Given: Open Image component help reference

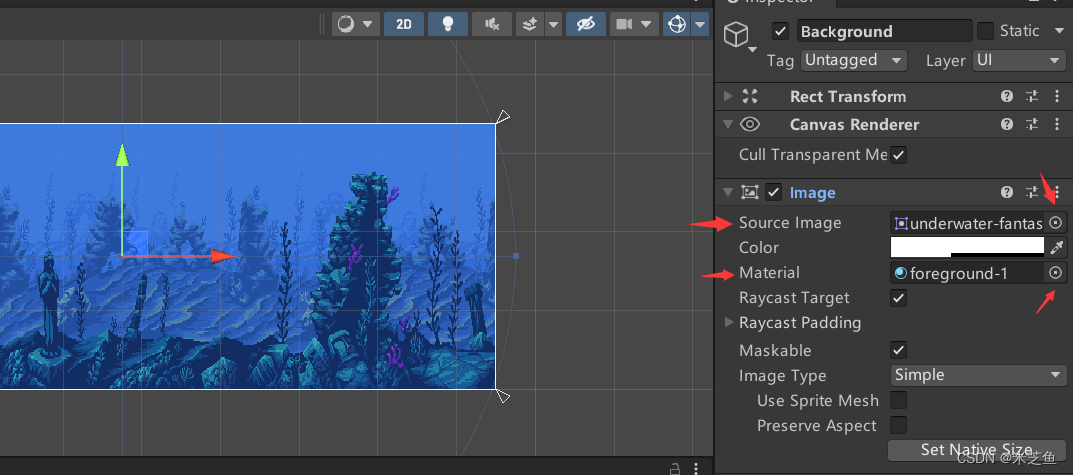Looking at the screenshot, I should click(1007, 192).
